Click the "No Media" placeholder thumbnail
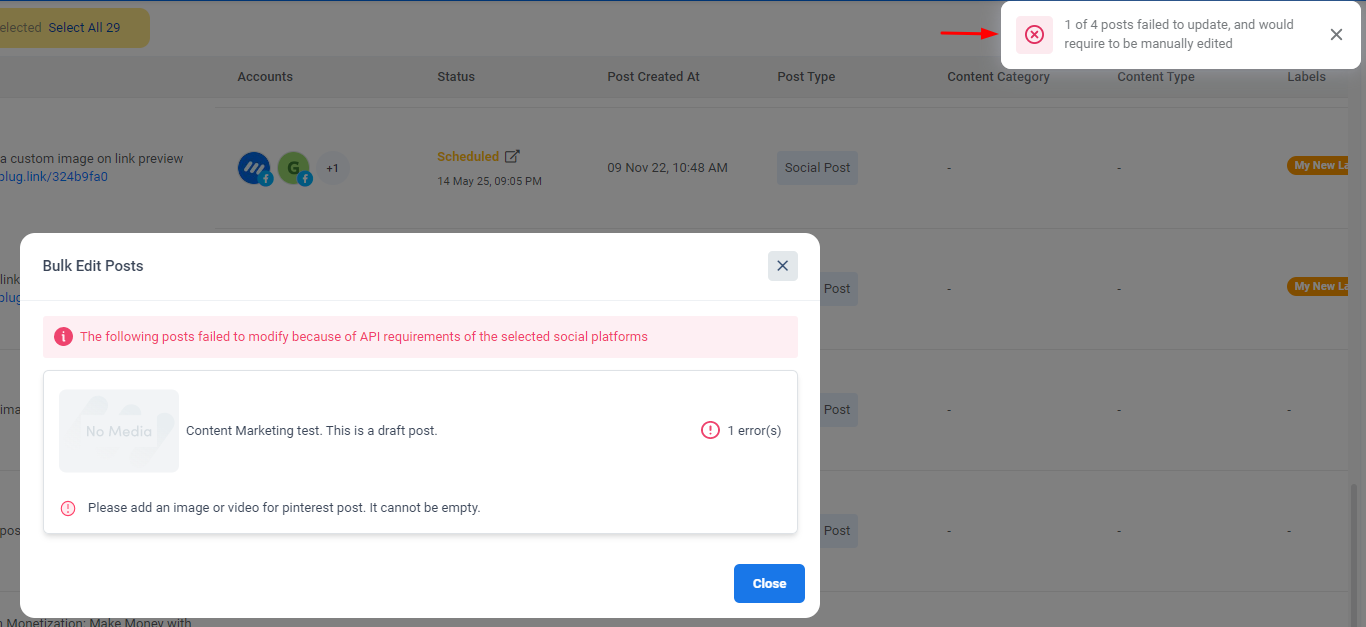This screenshot has height=627, width=1366. [118, 430]
